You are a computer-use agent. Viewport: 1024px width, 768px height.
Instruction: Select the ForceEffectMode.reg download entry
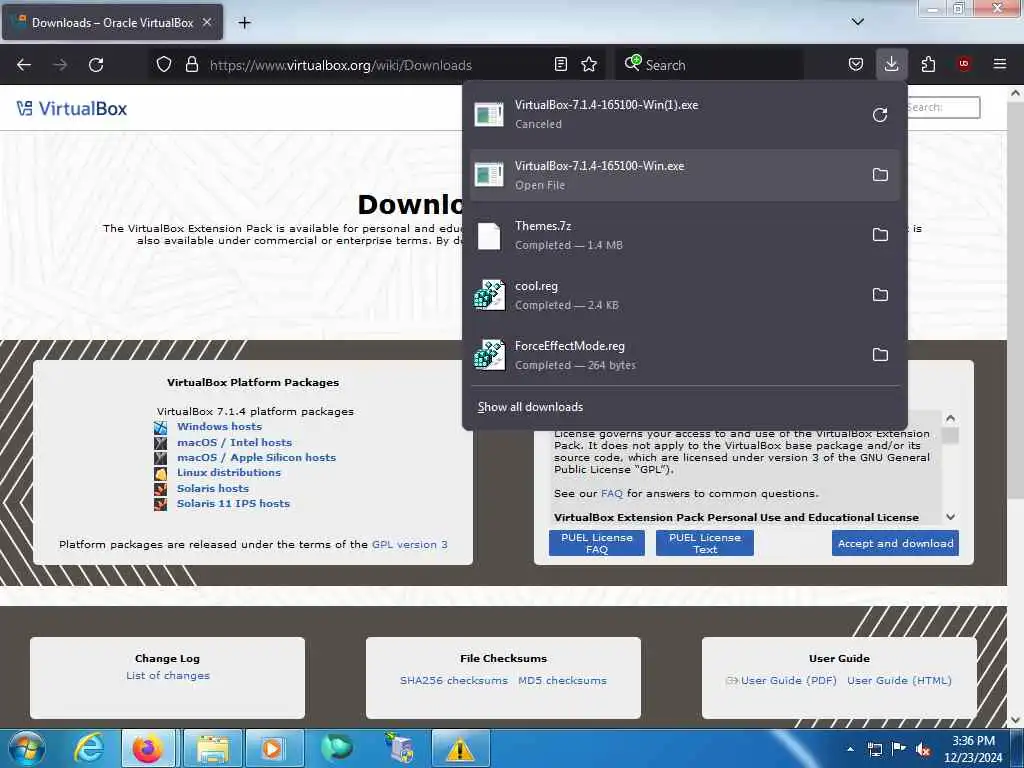click(x=684, y=355)
